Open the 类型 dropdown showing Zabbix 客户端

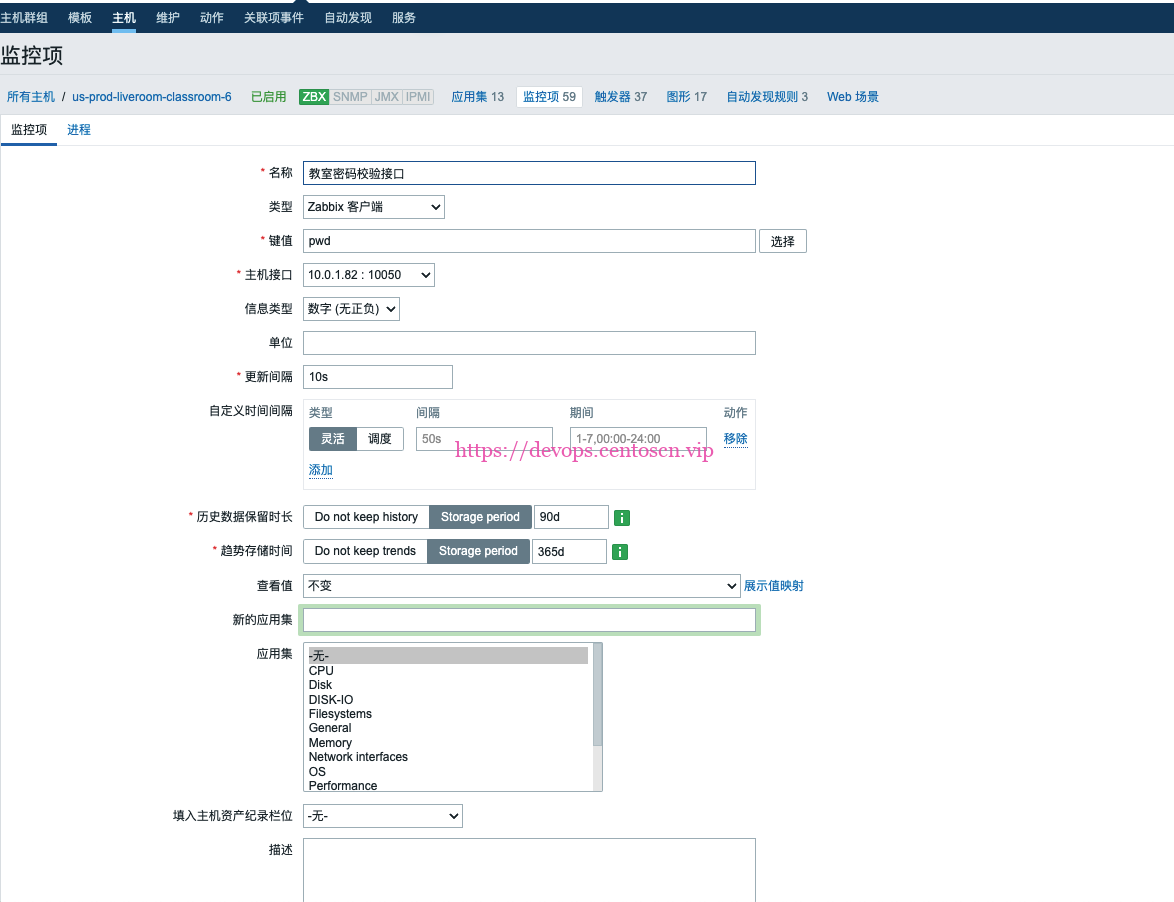tap(374, 207)
